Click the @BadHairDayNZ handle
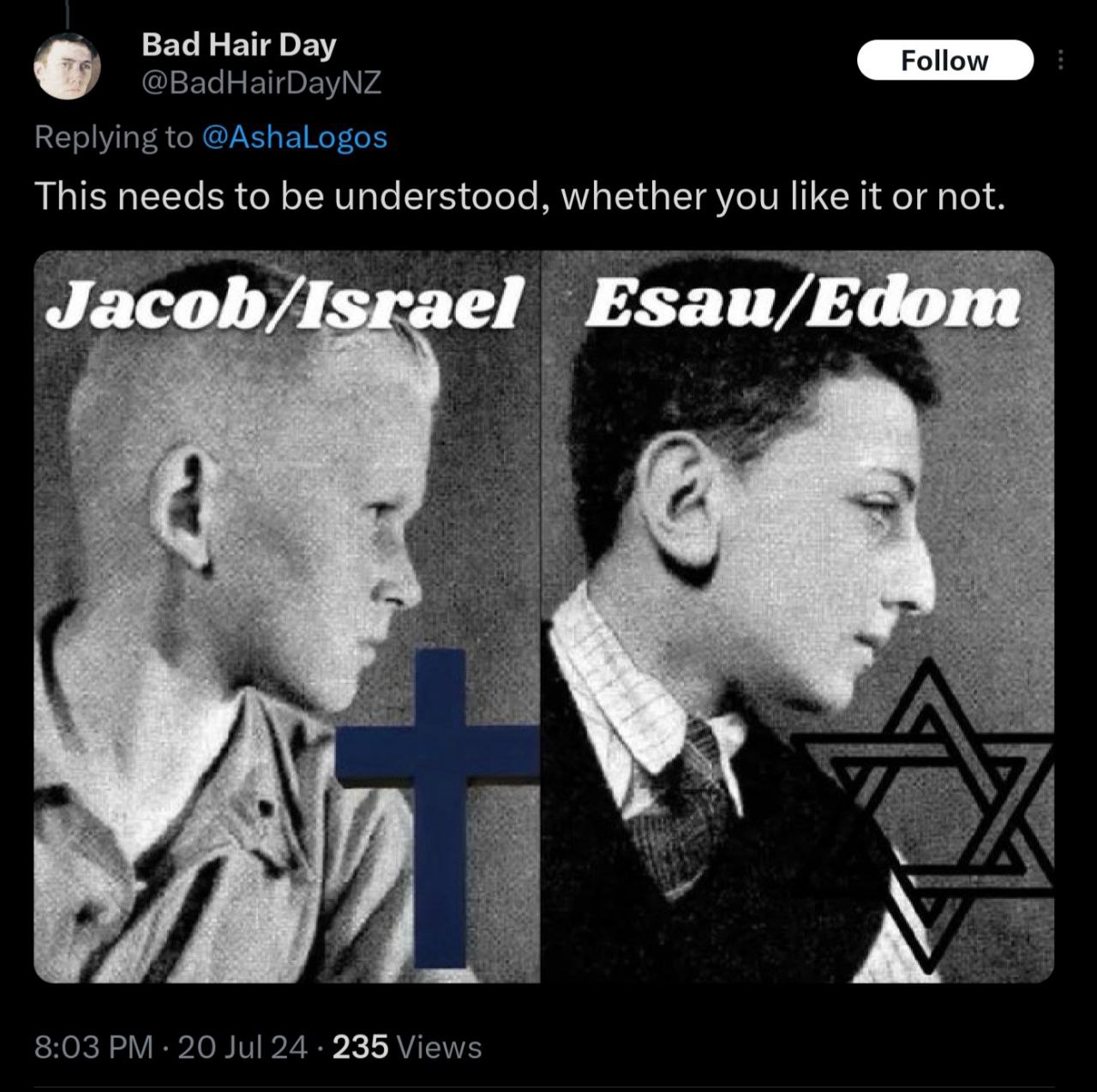The image size is (1097, 1092). 261,83
